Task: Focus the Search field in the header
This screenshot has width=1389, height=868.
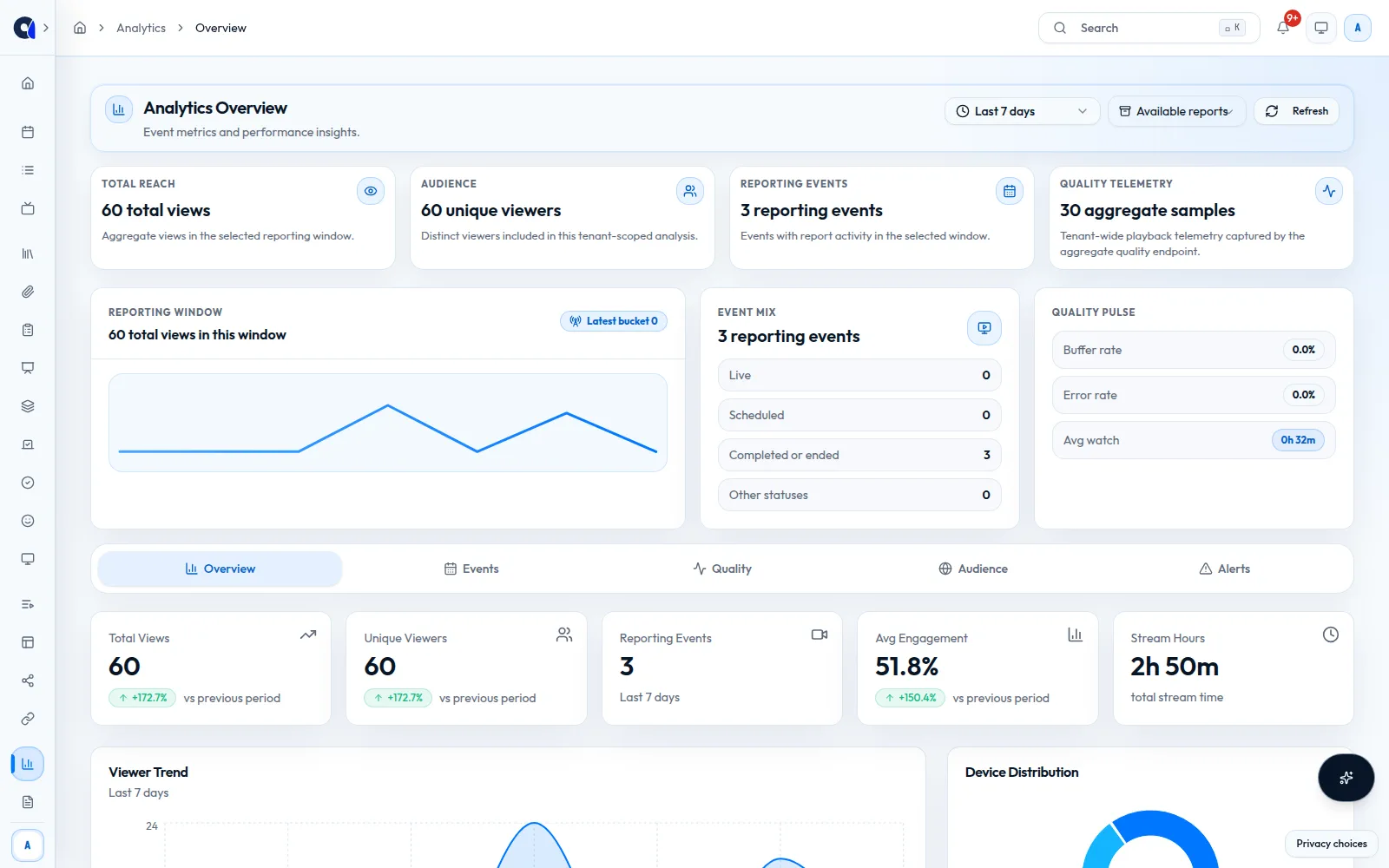Action: coord(1149,28)
